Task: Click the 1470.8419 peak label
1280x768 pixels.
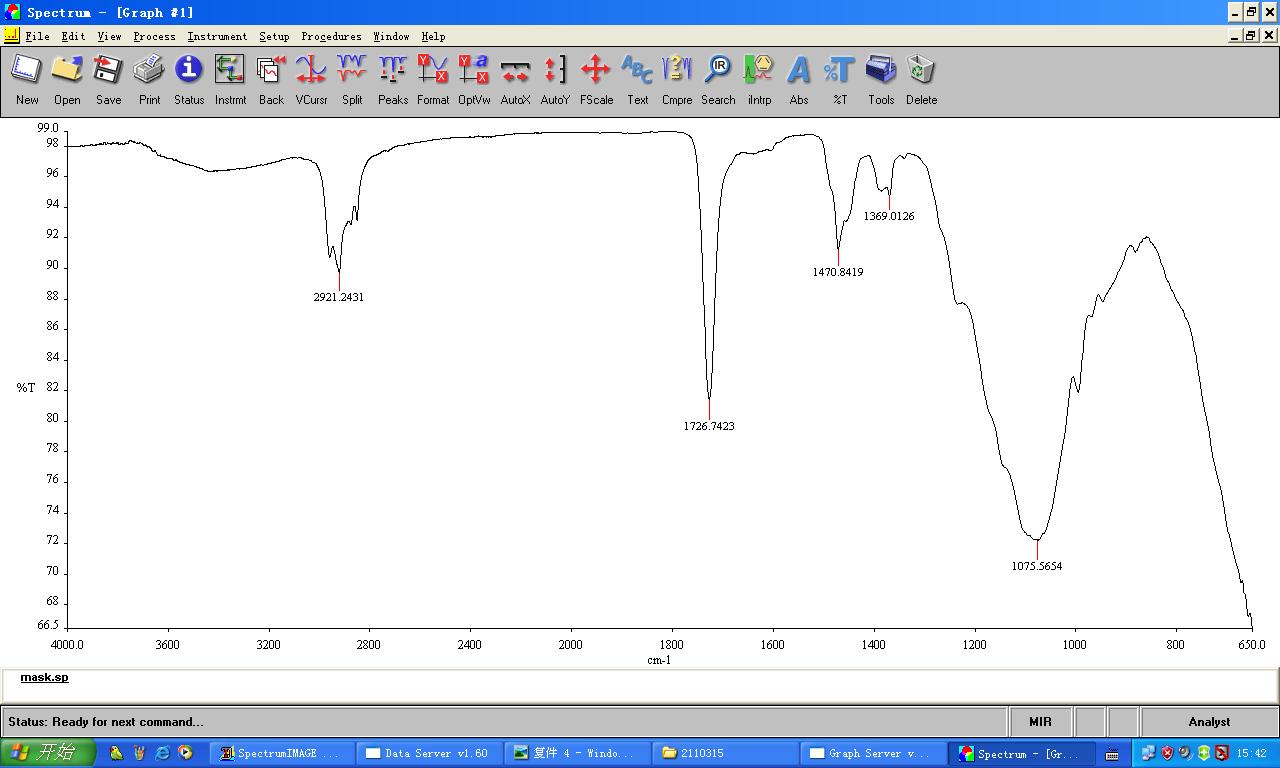Action: click(838, 272)
